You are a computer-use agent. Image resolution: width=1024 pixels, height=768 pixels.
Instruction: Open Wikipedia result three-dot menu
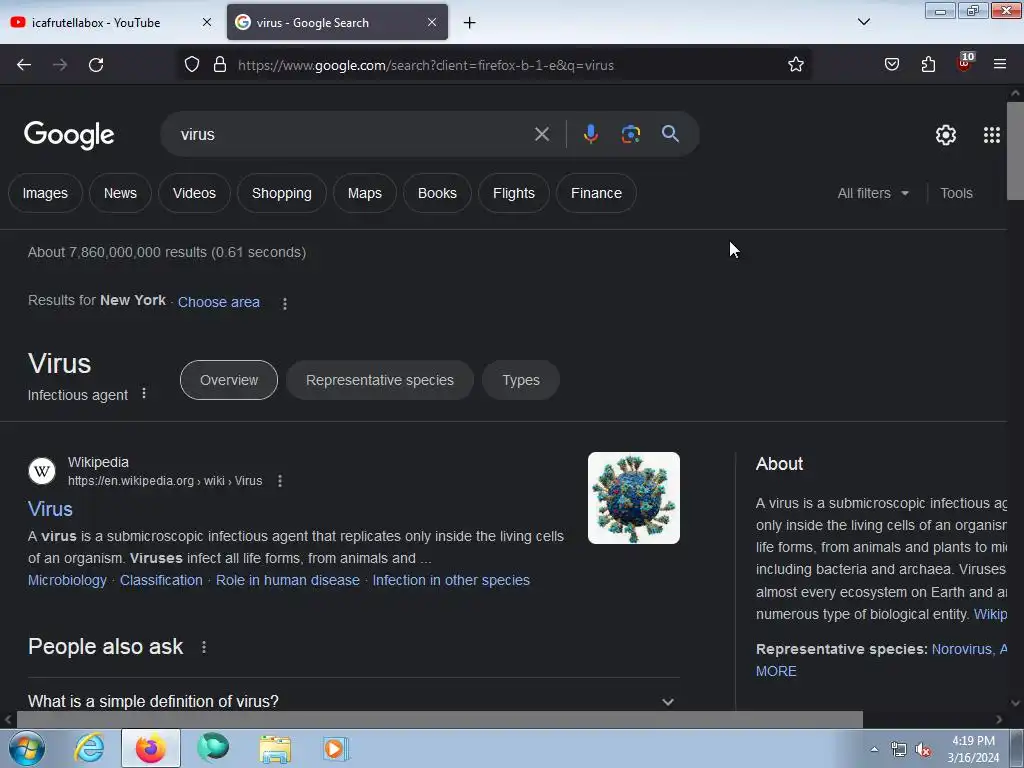pos(280,481)
